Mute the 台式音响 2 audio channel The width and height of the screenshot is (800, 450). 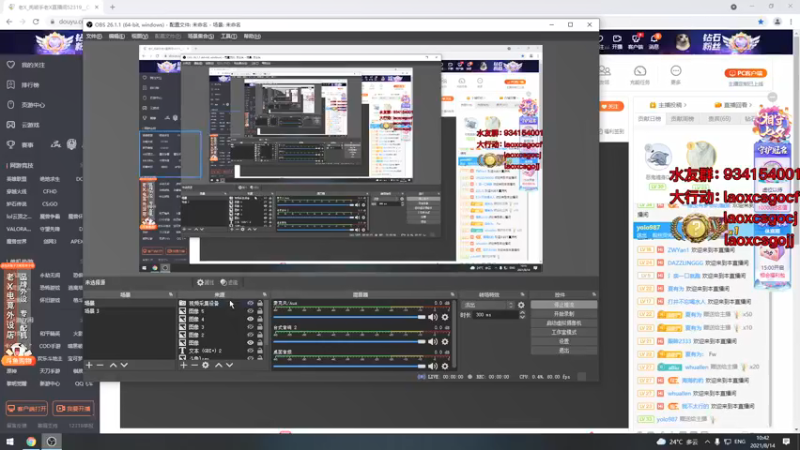click(x=433, y=341)
